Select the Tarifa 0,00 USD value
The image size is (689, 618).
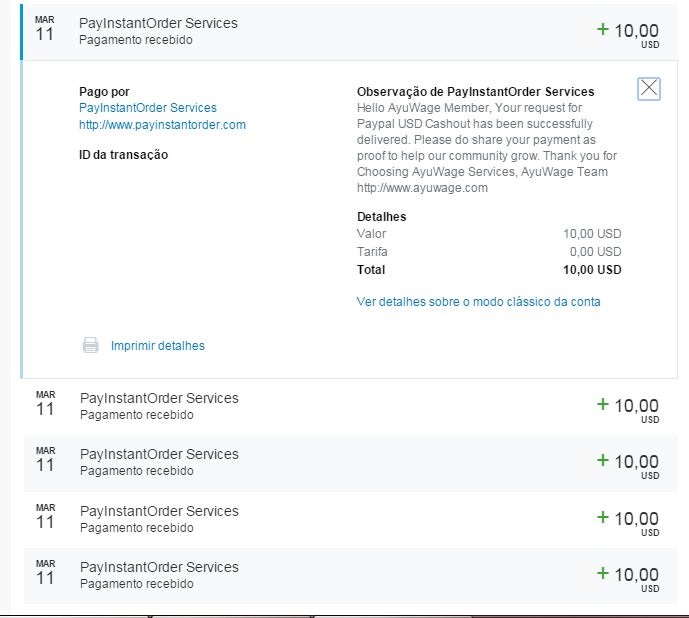tap(595, 252)
